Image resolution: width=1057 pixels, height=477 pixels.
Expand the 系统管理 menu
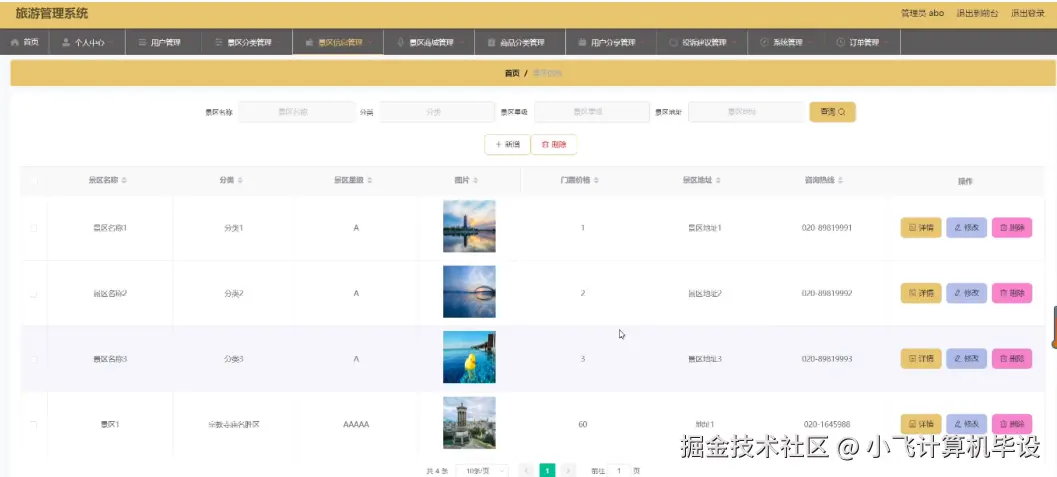(x=786, y=42)
